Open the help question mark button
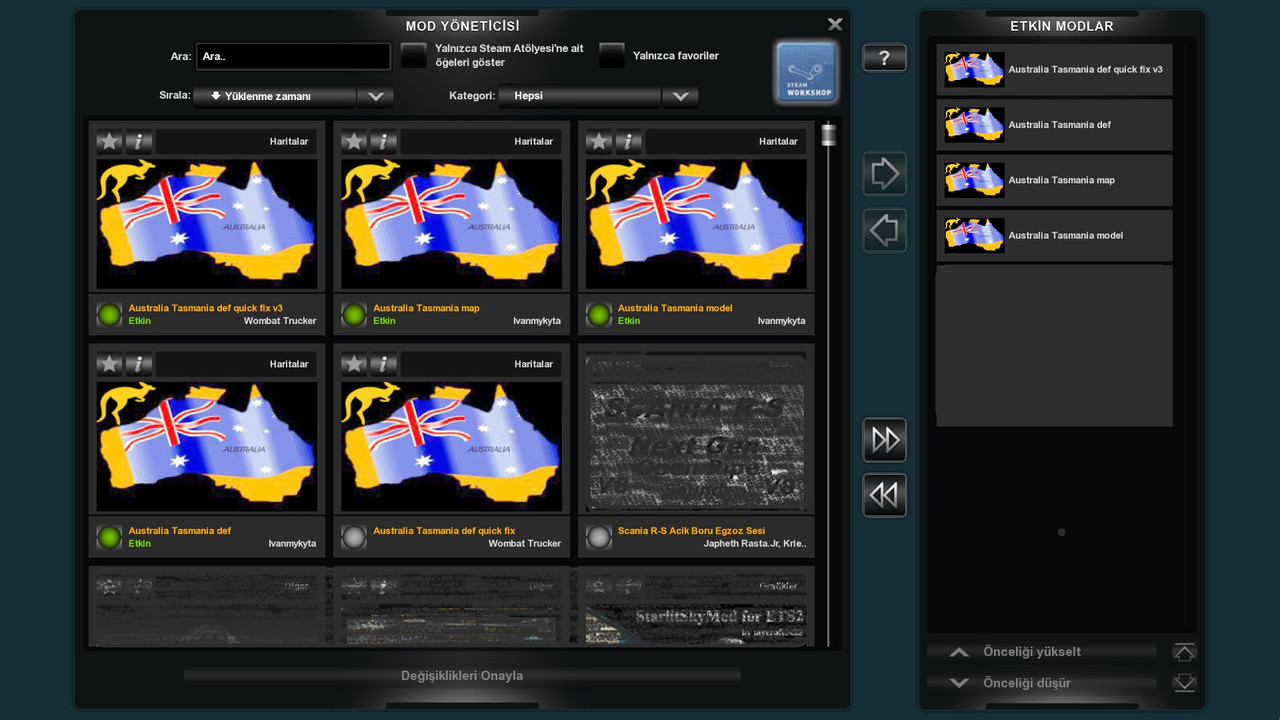Viewport: 1280px width, 720px height. [x=884, y=58]
